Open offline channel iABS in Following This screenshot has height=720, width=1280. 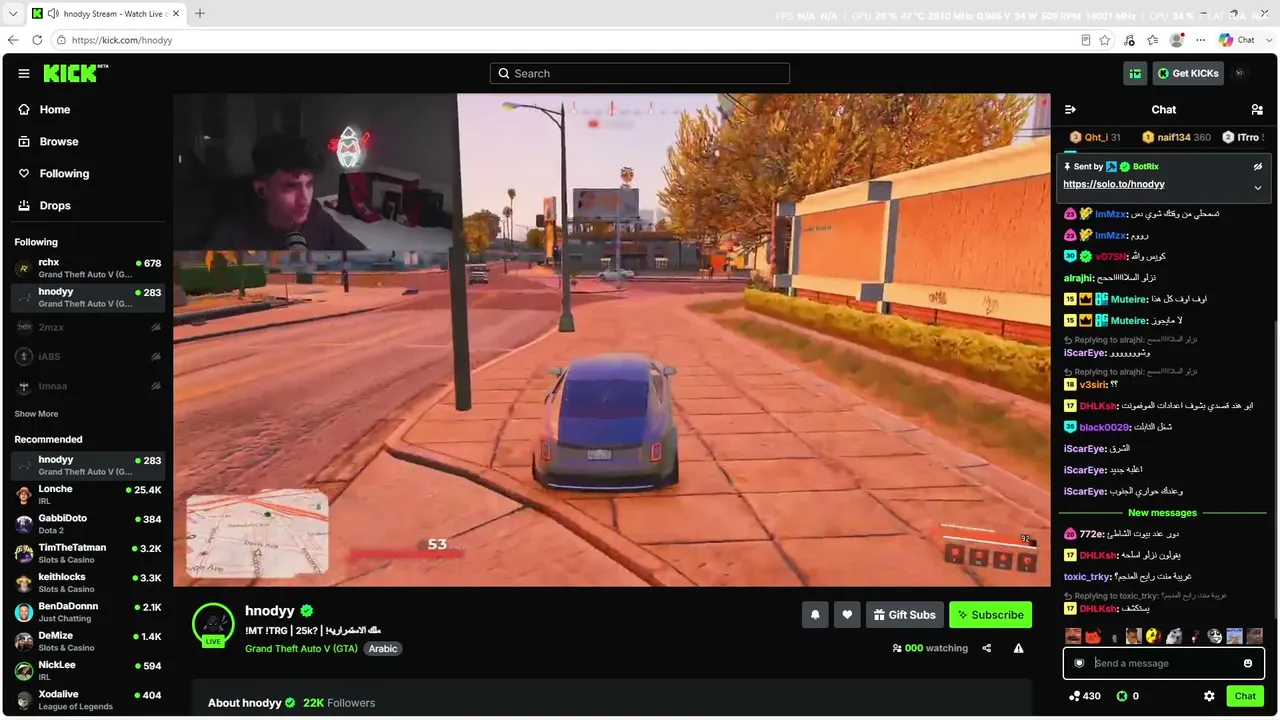click(87, 356)
